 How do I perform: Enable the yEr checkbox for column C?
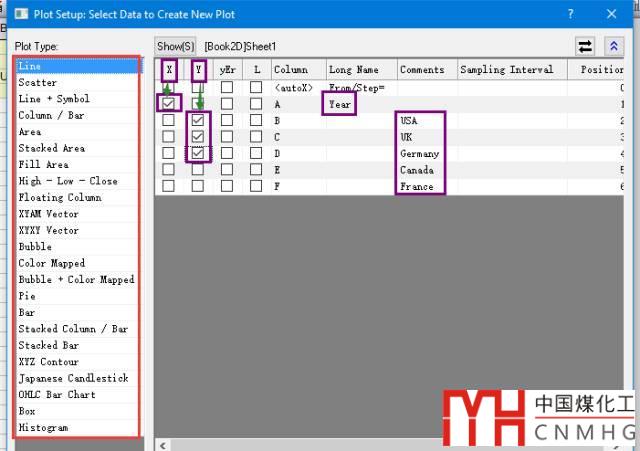click(228, 137)
